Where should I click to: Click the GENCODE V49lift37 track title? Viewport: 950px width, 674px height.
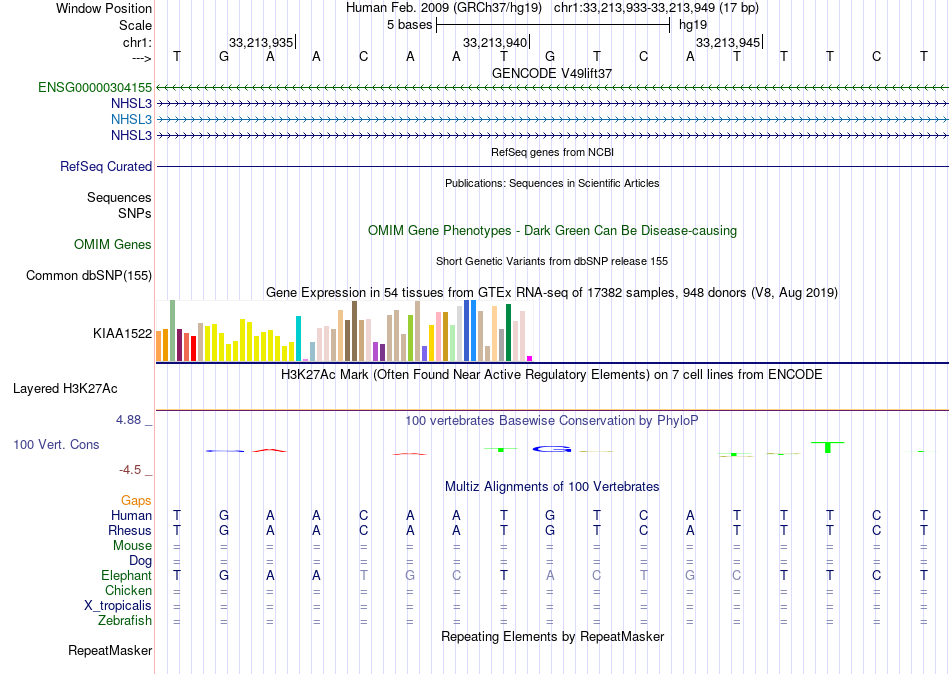(x=552, y=73)
